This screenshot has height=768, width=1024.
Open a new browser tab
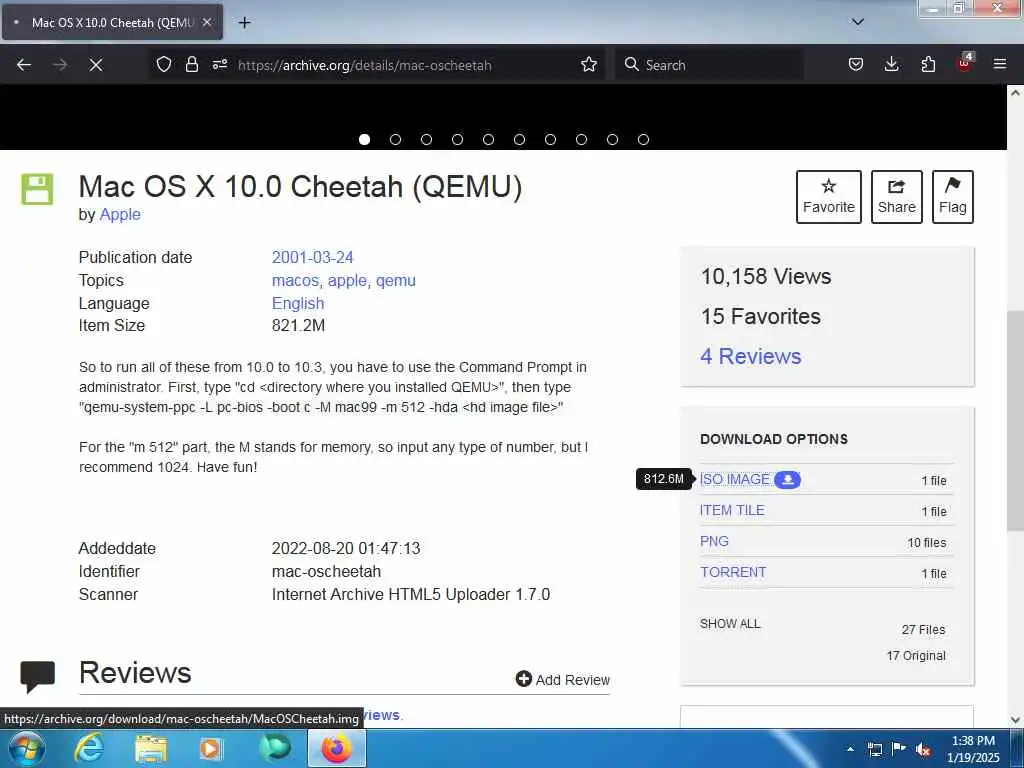tap(244, 22)
